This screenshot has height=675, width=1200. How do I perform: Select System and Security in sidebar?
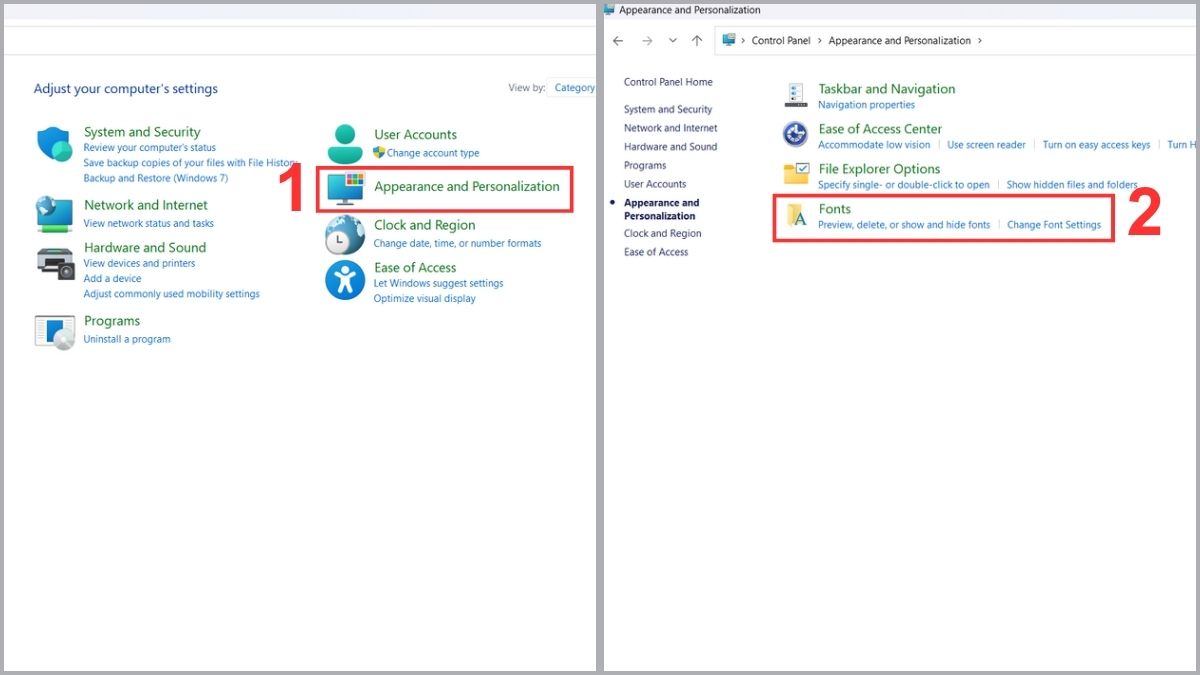click(x=668, y=109)
